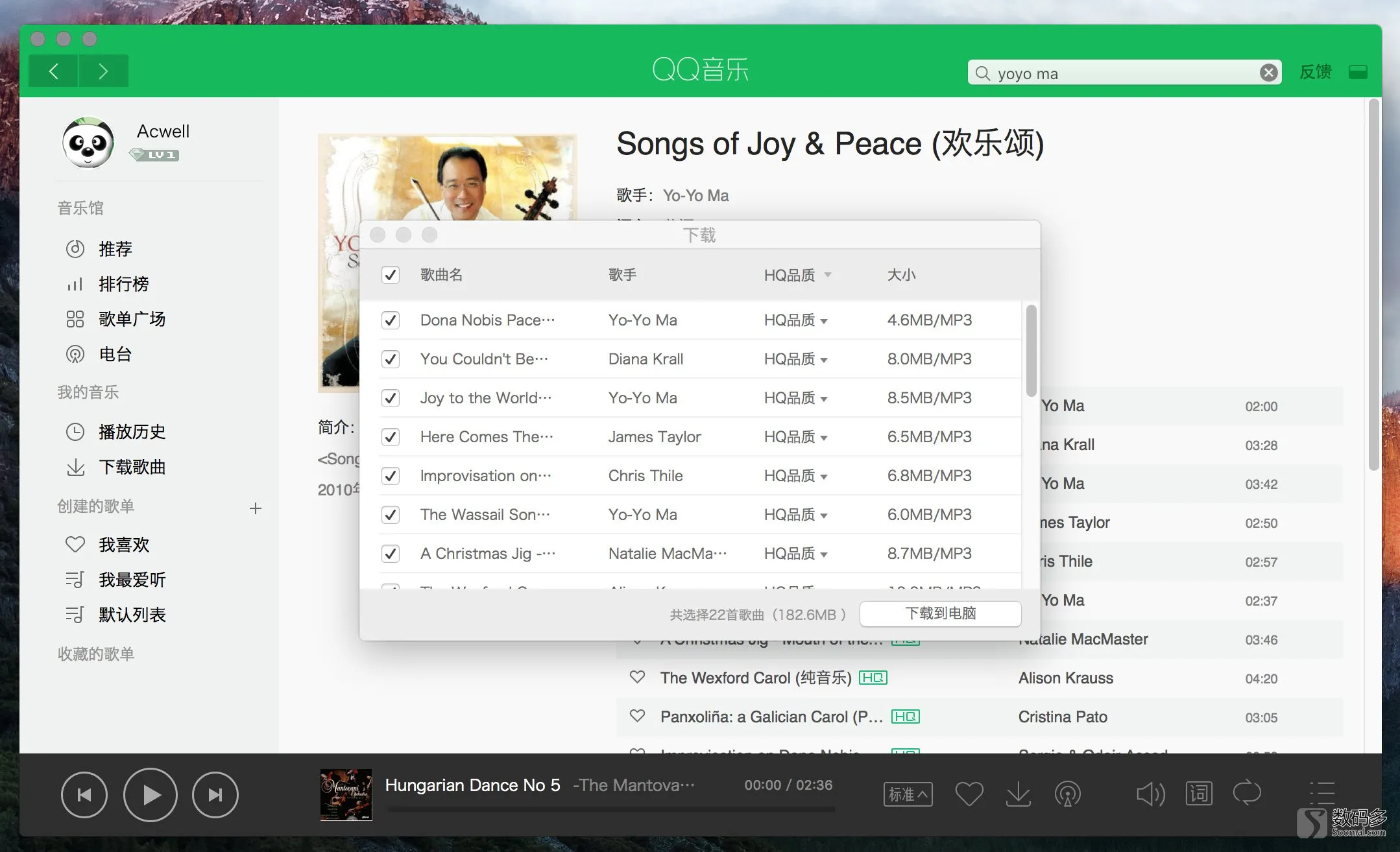Uncheck You Couldn't Be song checkbox
This screenshot has width=1400, height=852.
pyautogui.click(x=391, y=359)
